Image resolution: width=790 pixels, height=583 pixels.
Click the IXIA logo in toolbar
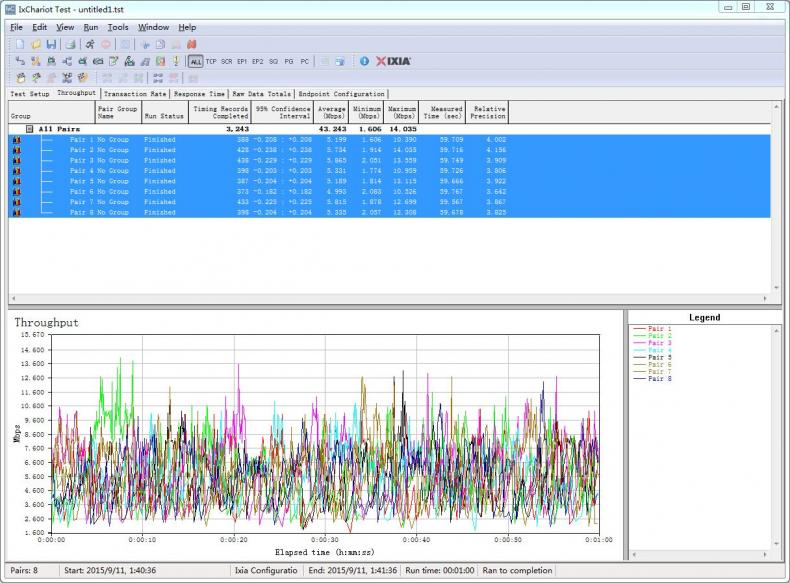(393, 61)
